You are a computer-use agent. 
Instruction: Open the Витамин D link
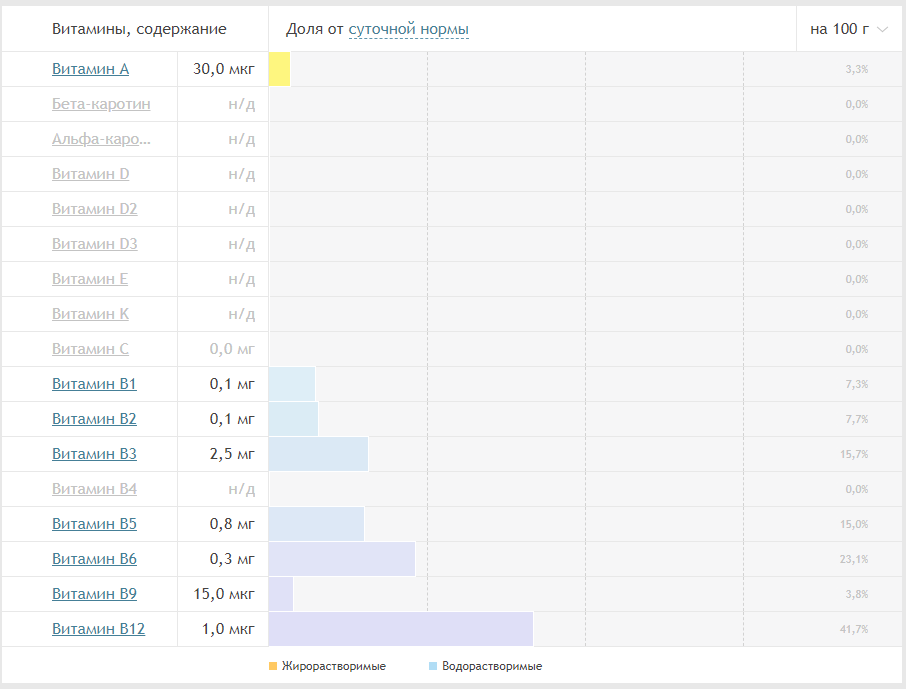click(90, 174)
